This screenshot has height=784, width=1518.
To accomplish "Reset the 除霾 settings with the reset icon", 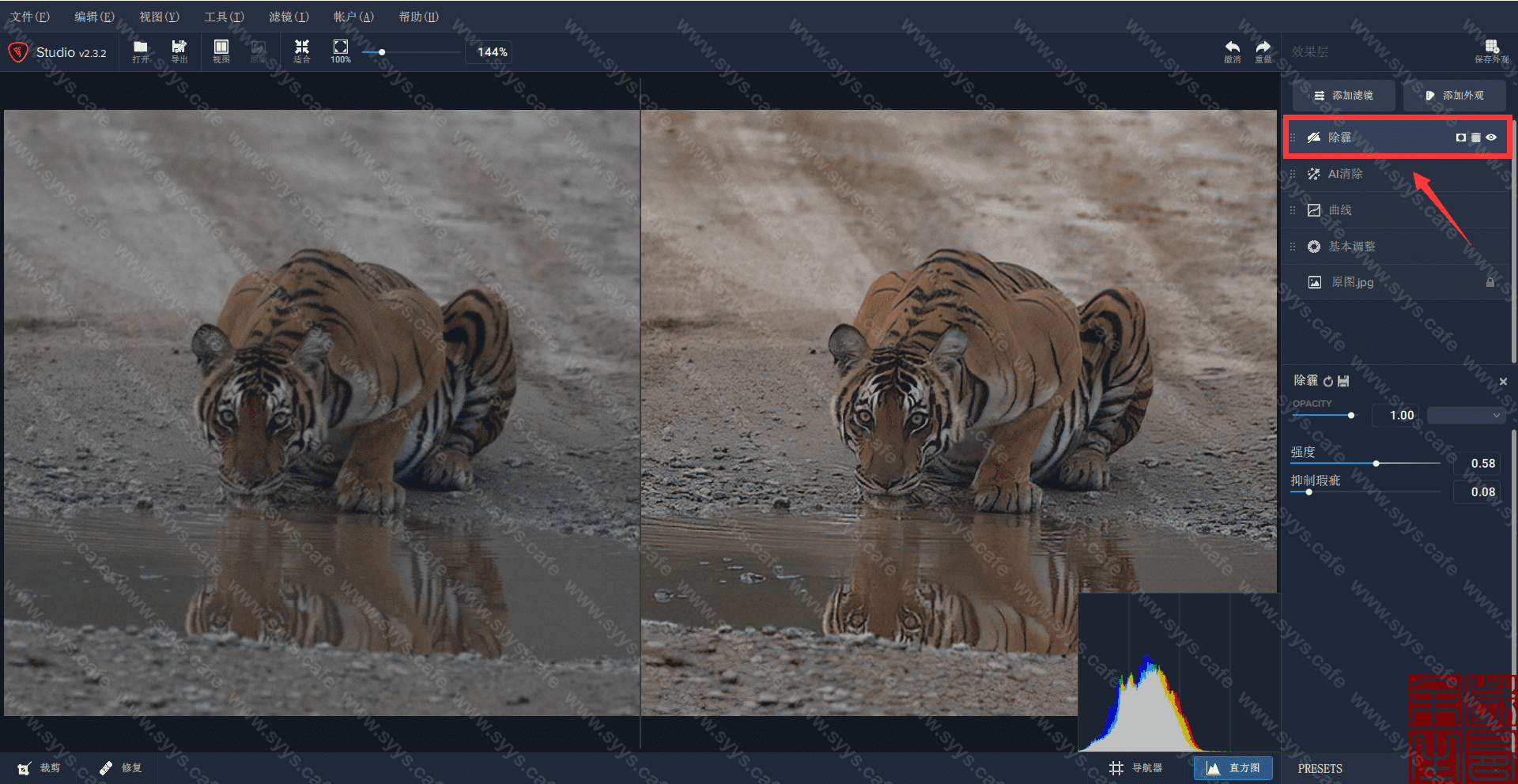I will click(x=1328, y=382).
